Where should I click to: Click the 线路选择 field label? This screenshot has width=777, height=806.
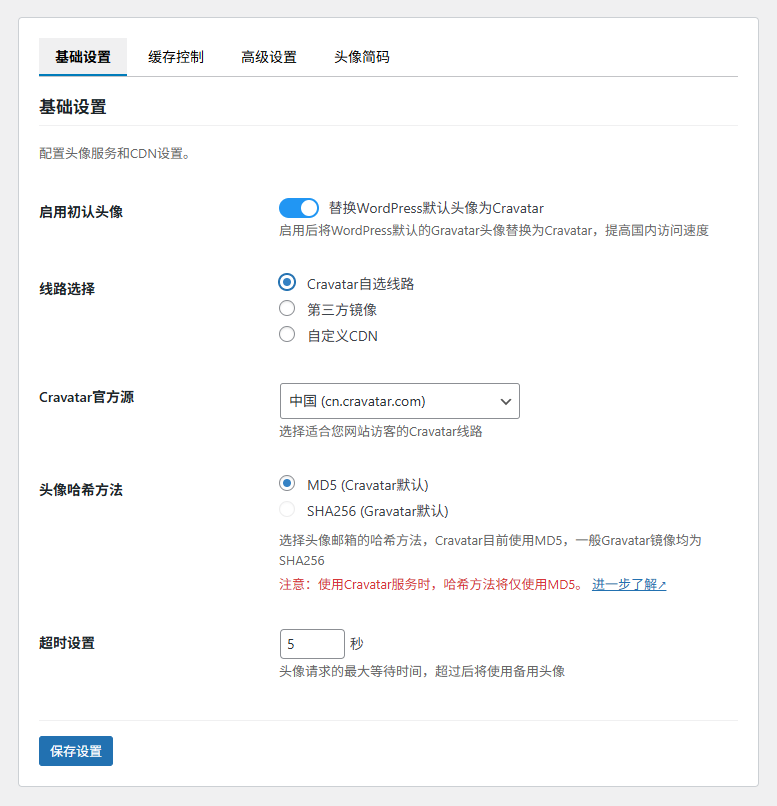[x=67, y=289]
